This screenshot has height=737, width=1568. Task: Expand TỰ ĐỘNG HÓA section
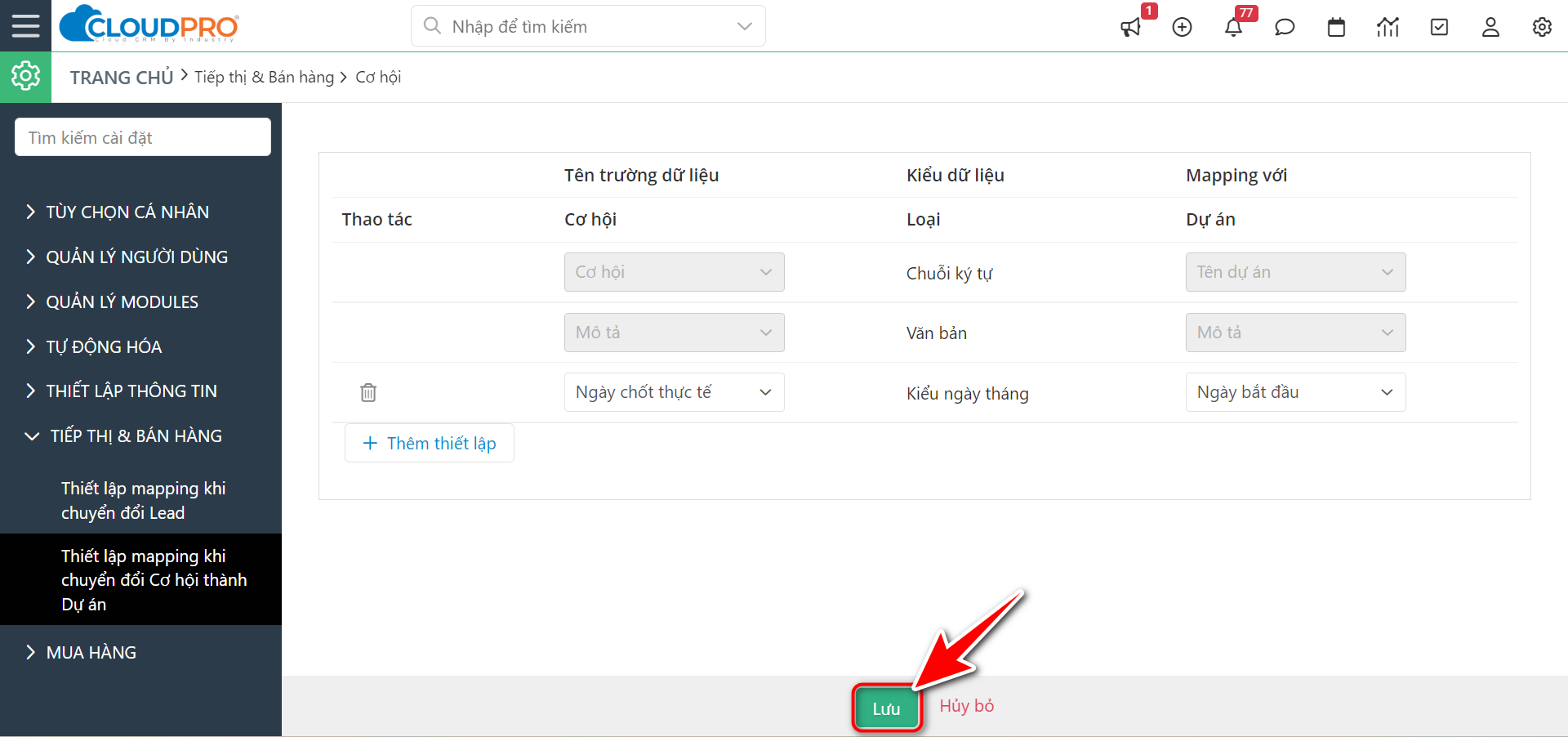(x=104, y=346)
